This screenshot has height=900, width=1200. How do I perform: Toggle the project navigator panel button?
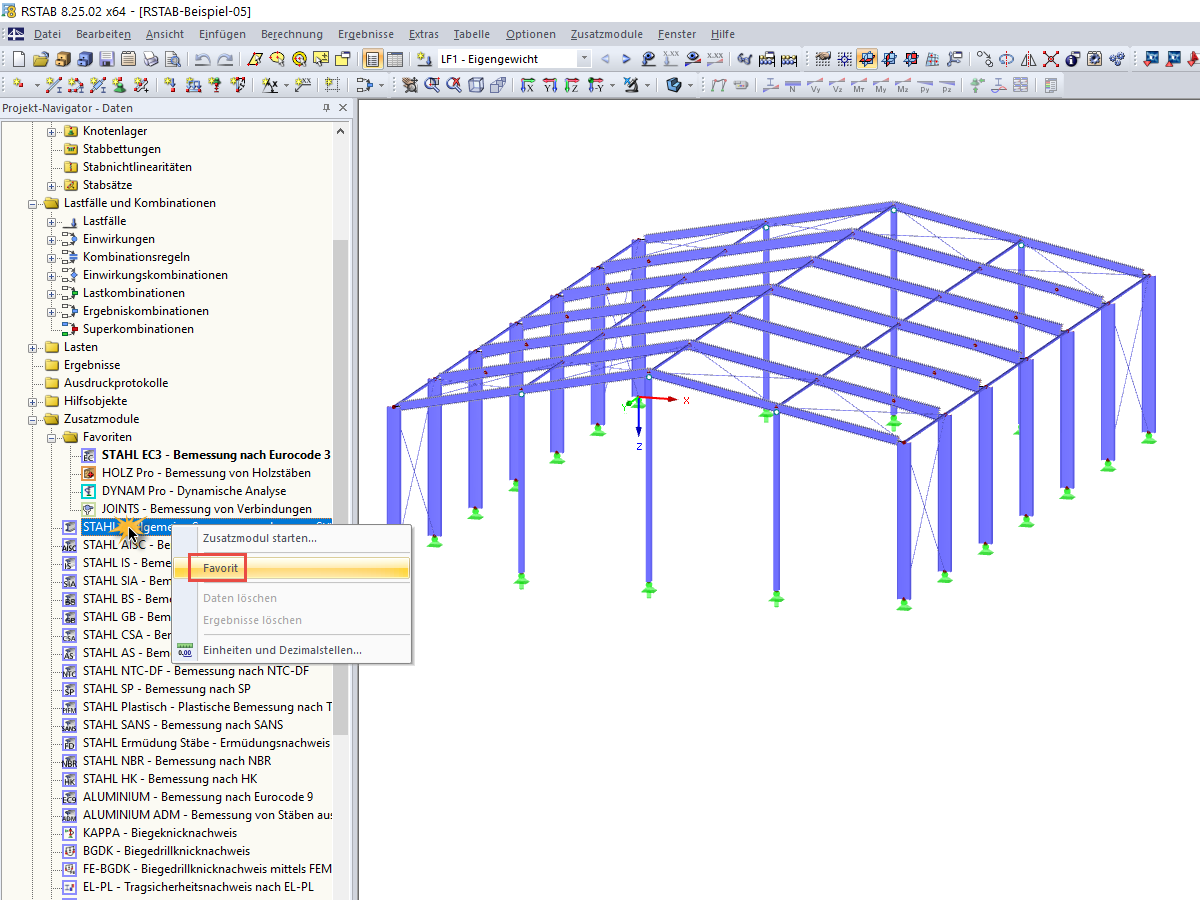pyautogui.click(x=372, y=59)
